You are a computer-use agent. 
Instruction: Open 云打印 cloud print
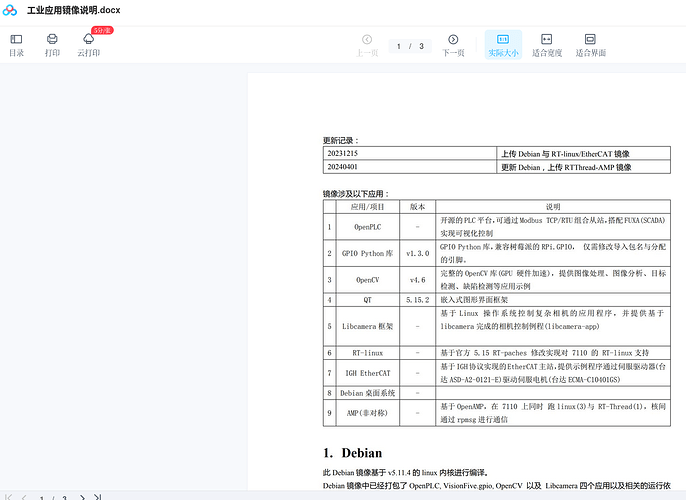pyautogui.click(x=88, y=45)
